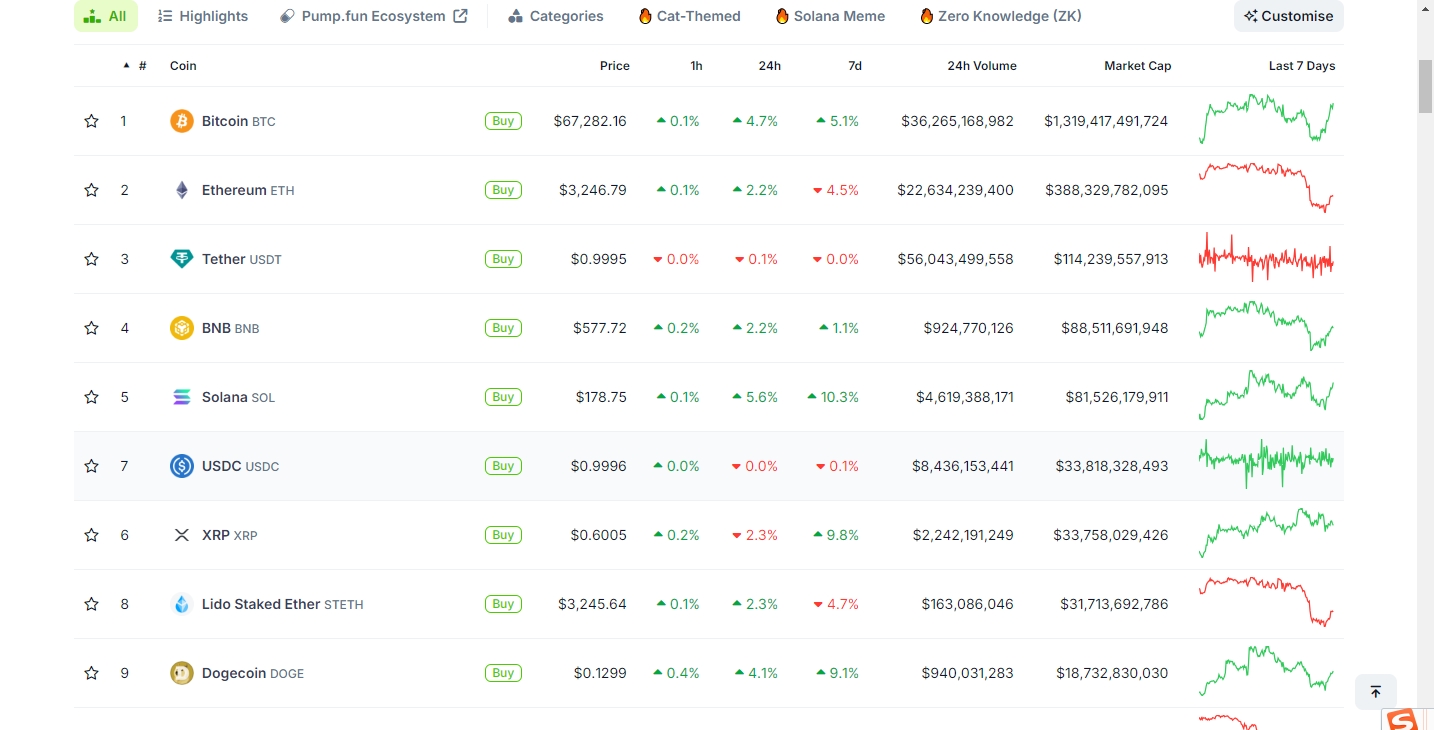The height and width of the screenshot is (730, 1434).
Task: Sort table by Coin column
Action: [183, 66]
